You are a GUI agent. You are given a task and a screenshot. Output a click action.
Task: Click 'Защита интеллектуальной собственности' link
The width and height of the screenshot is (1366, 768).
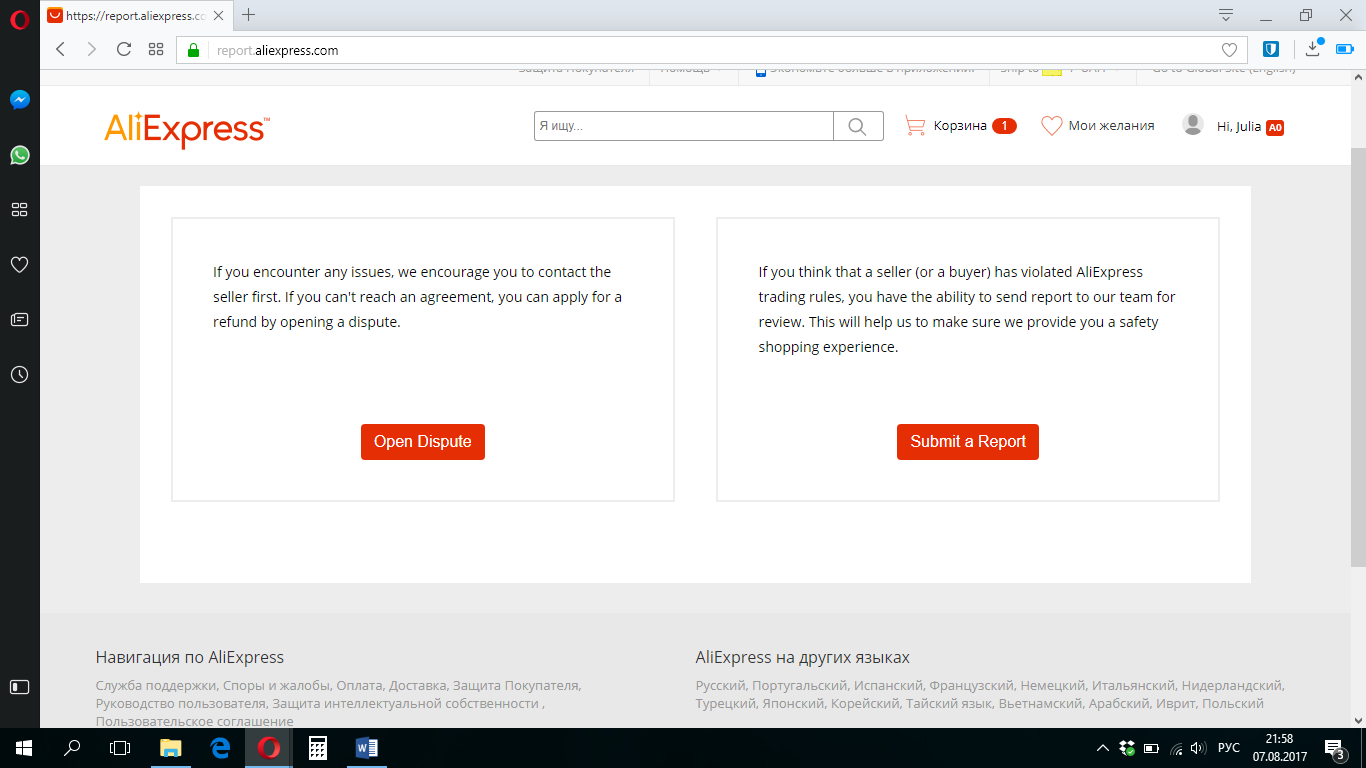[x=405, y=704]
